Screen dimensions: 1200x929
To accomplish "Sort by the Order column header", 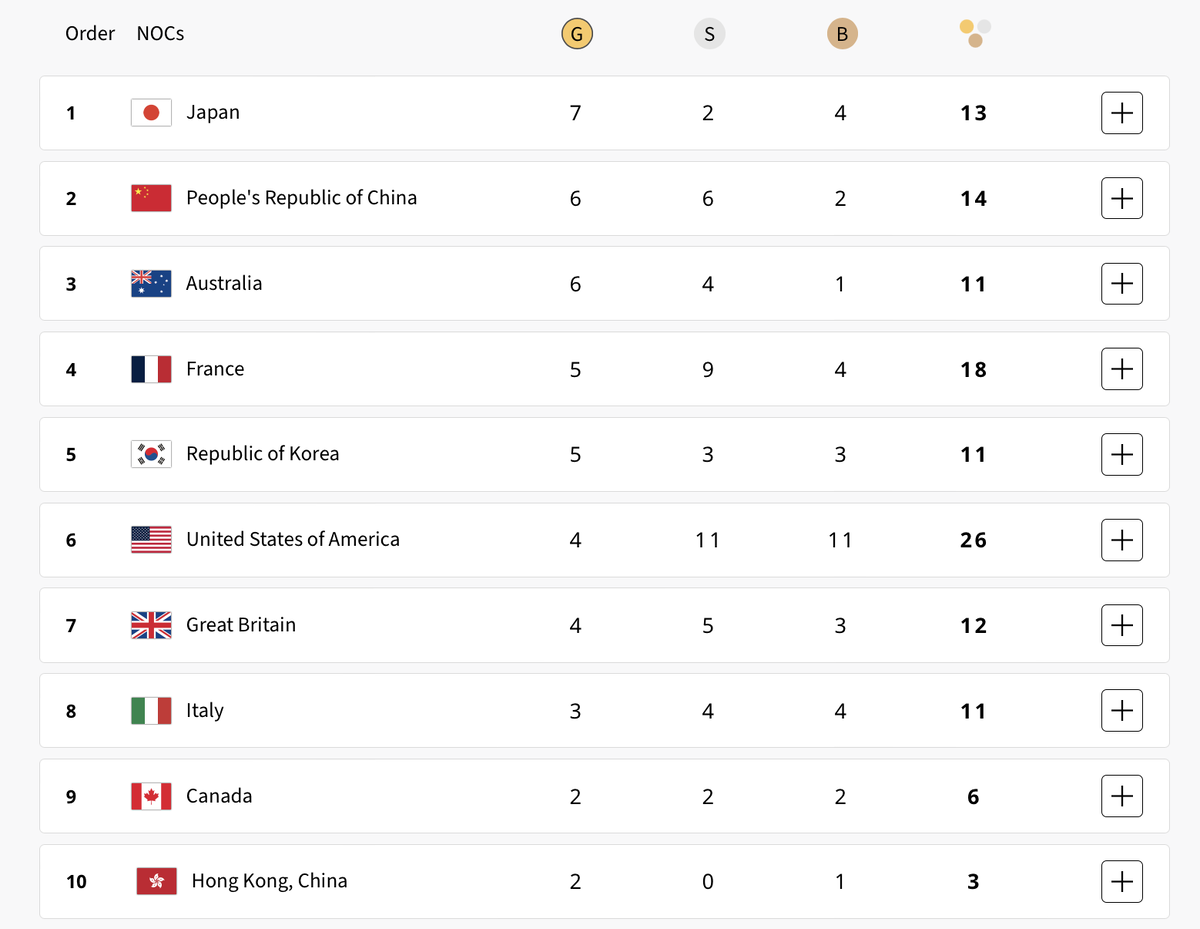I will coord(90,34).
